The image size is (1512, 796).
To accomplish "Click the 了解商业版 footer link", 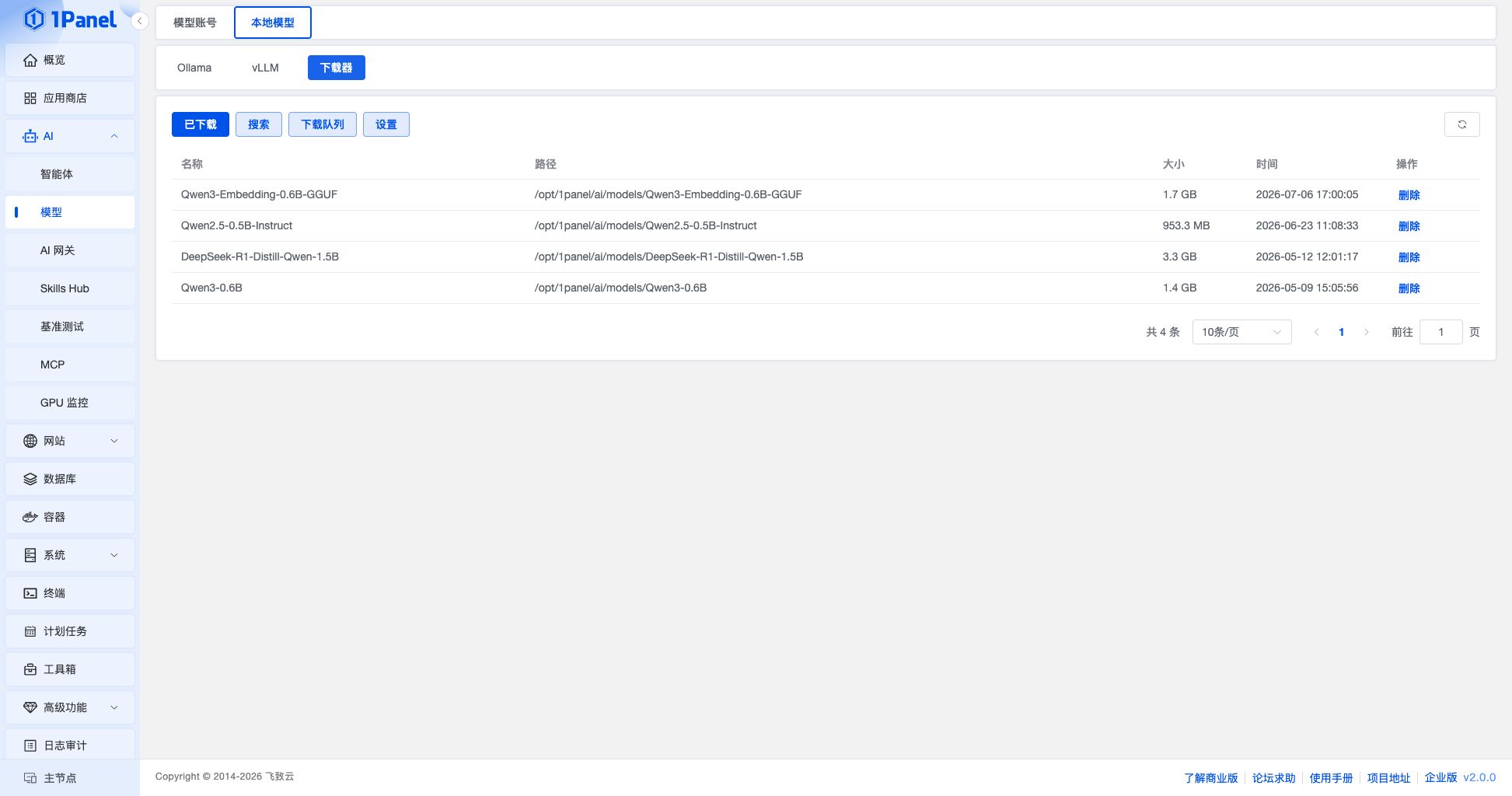I will tap(1210, 778).
